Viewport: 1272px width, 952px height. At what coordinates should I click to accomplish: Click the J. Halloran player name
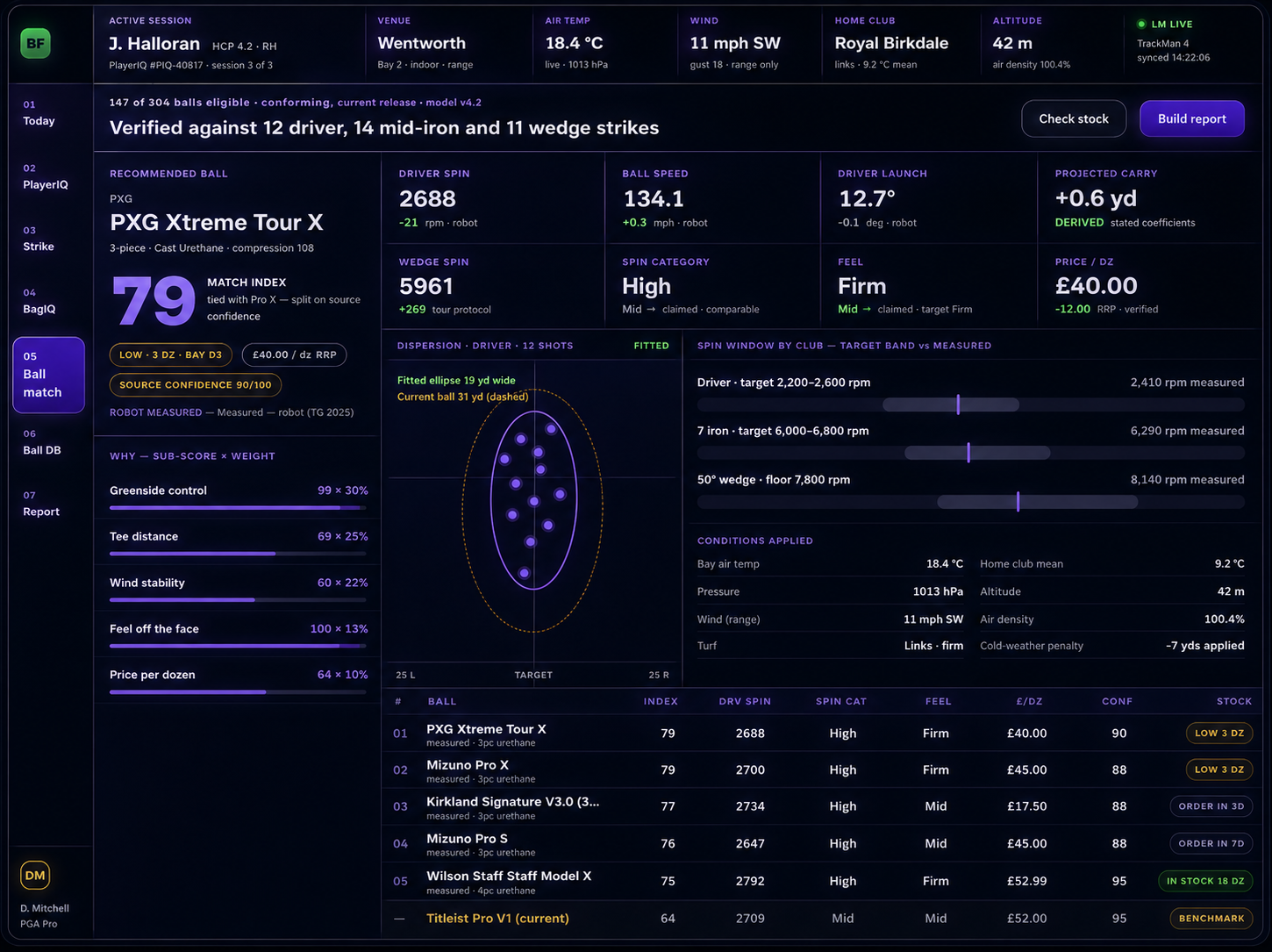pos(154,44)
